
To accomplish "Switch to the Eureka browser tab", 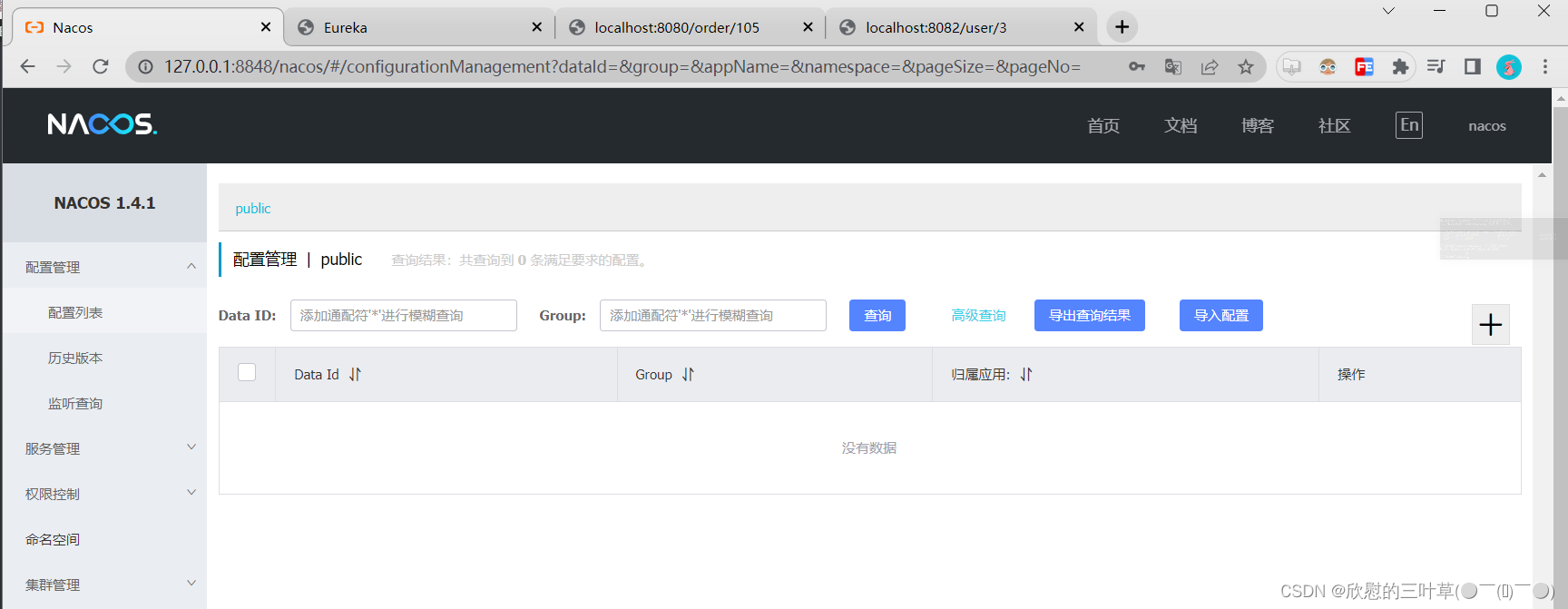I will [417, 27].
